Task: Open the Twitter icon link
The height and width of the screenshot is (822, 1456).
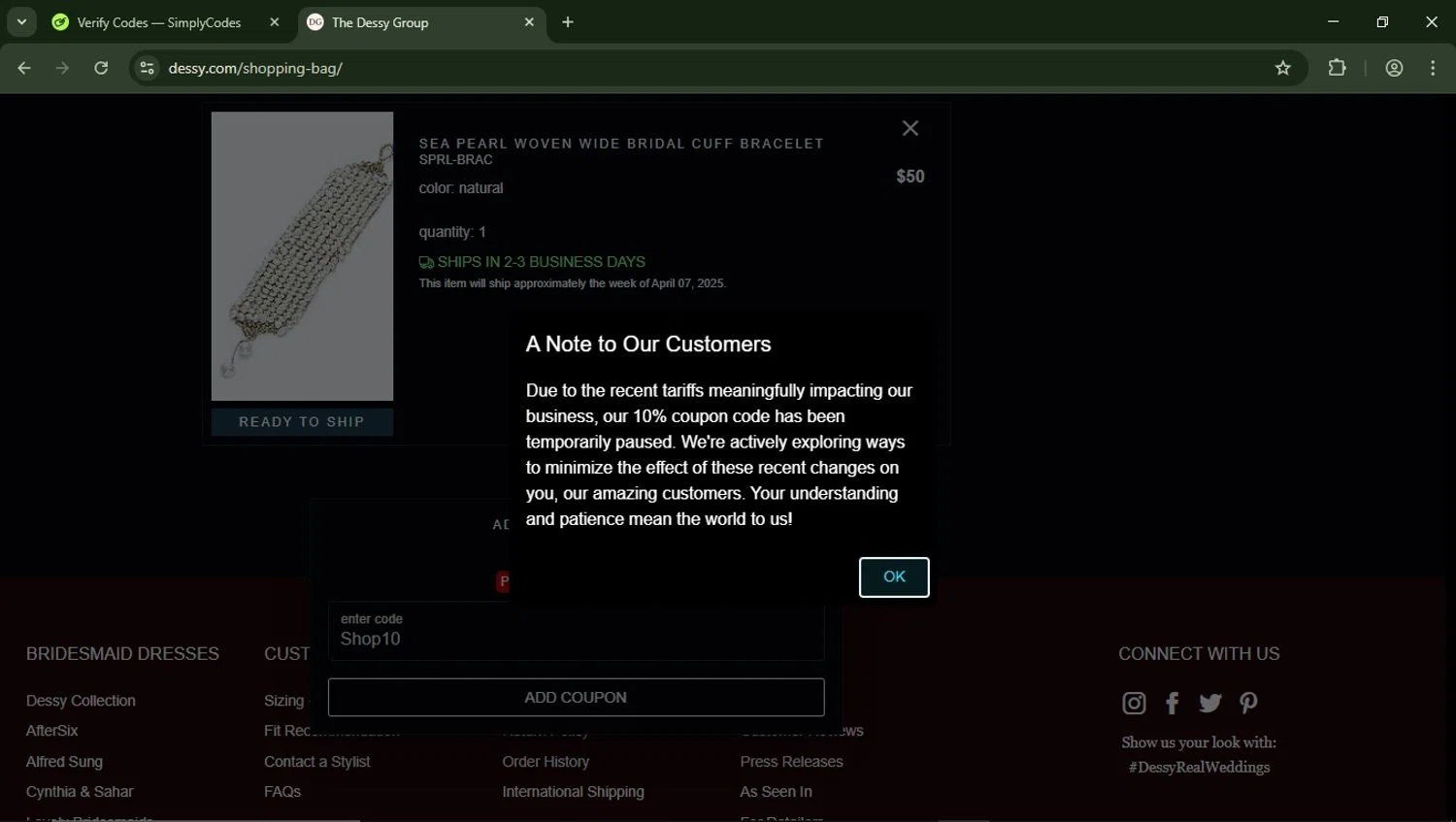Action: coord(1210,703)
